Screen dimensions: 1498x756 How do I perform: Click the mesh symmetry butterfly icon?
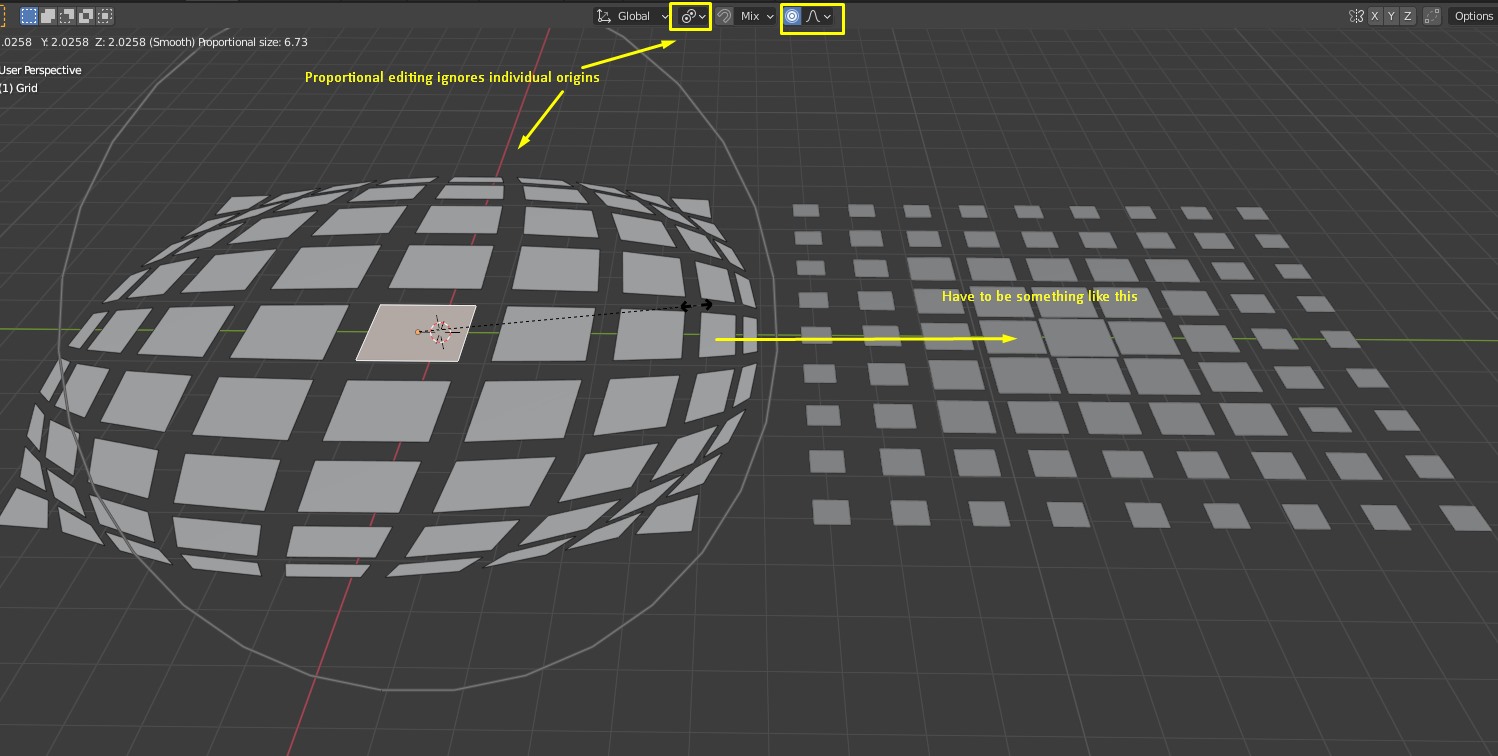(x=1356, y=16)
